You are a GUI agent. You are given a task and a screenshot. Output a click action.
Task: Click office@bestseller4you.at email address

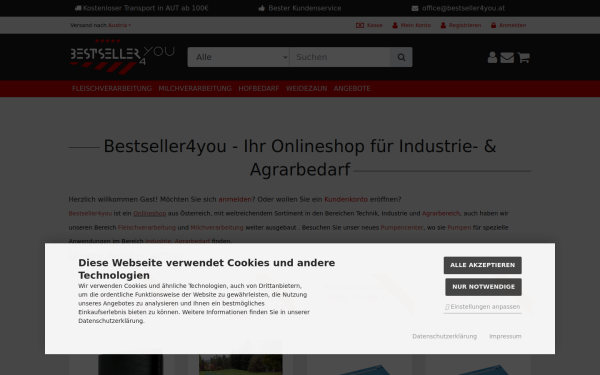(463, 8)
